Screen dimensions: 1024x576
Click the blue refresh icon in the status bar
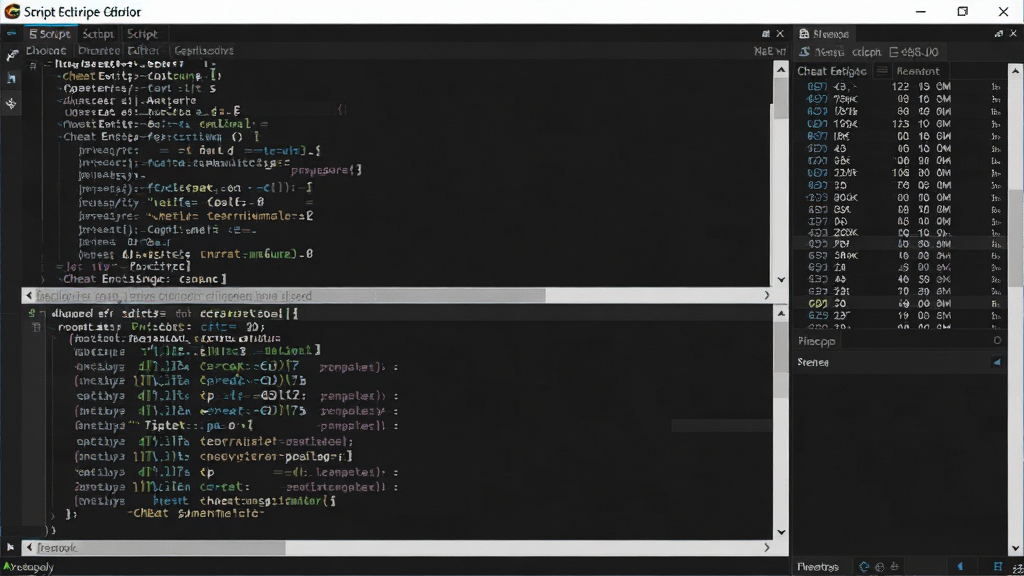pos(864,567)
